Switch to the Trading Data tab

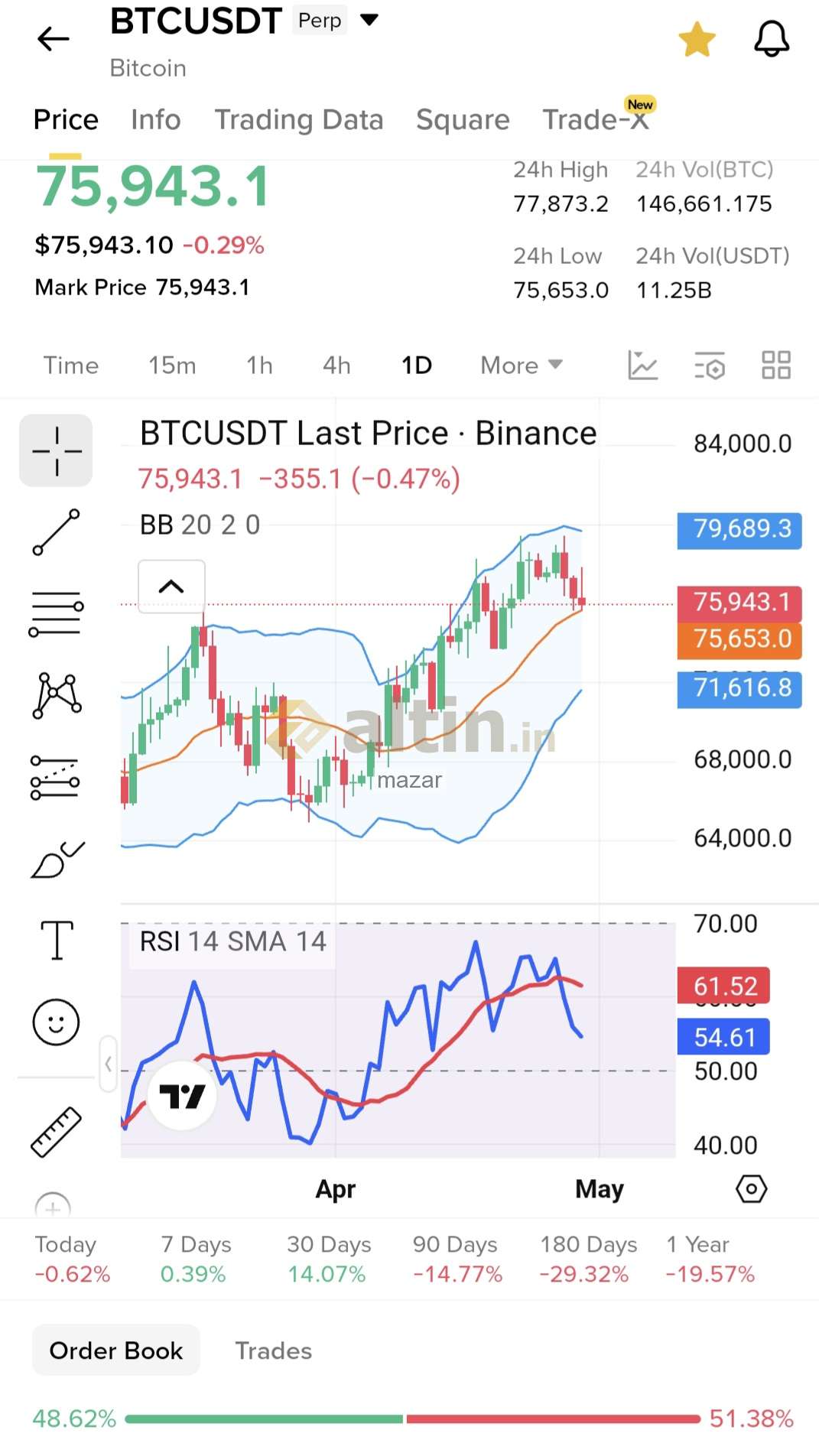point(298,120)
